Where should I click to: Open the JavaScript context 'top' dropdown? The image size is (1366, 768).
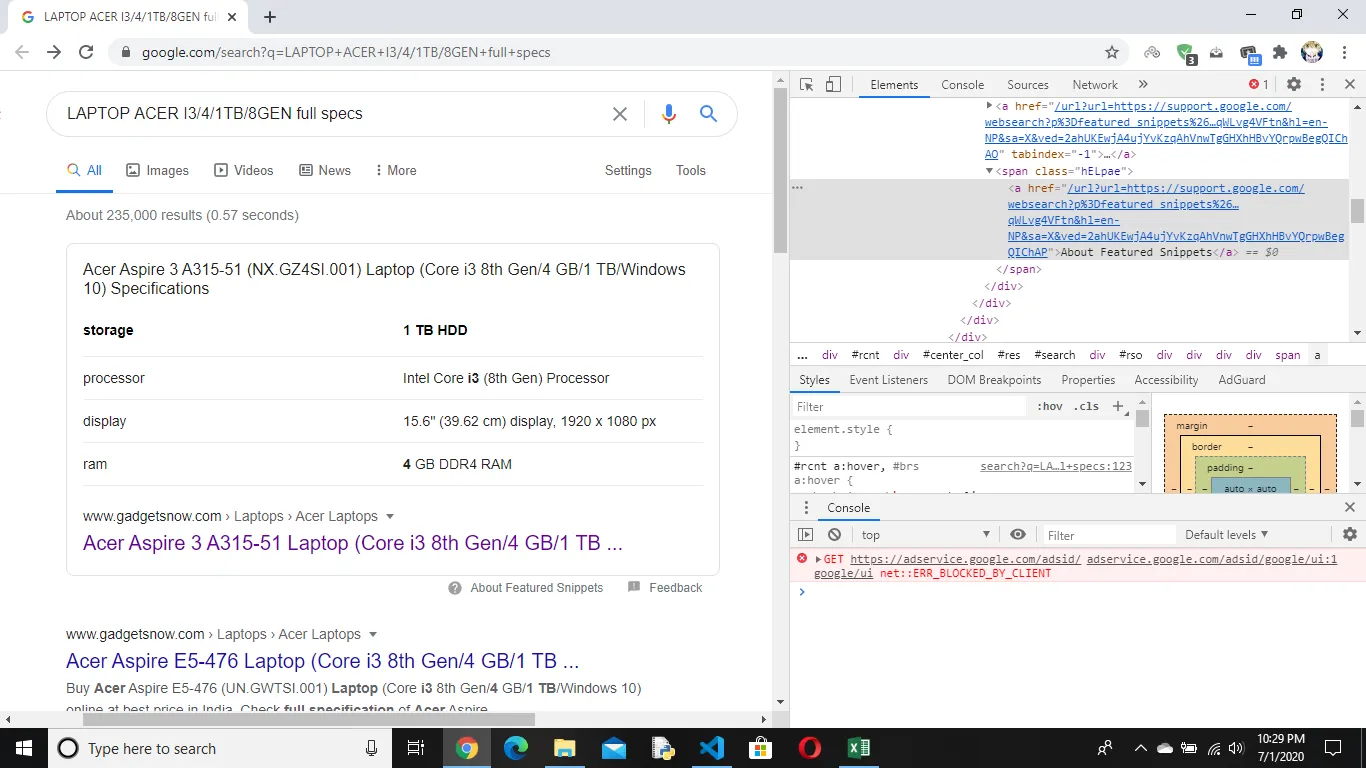coord(926,535)
